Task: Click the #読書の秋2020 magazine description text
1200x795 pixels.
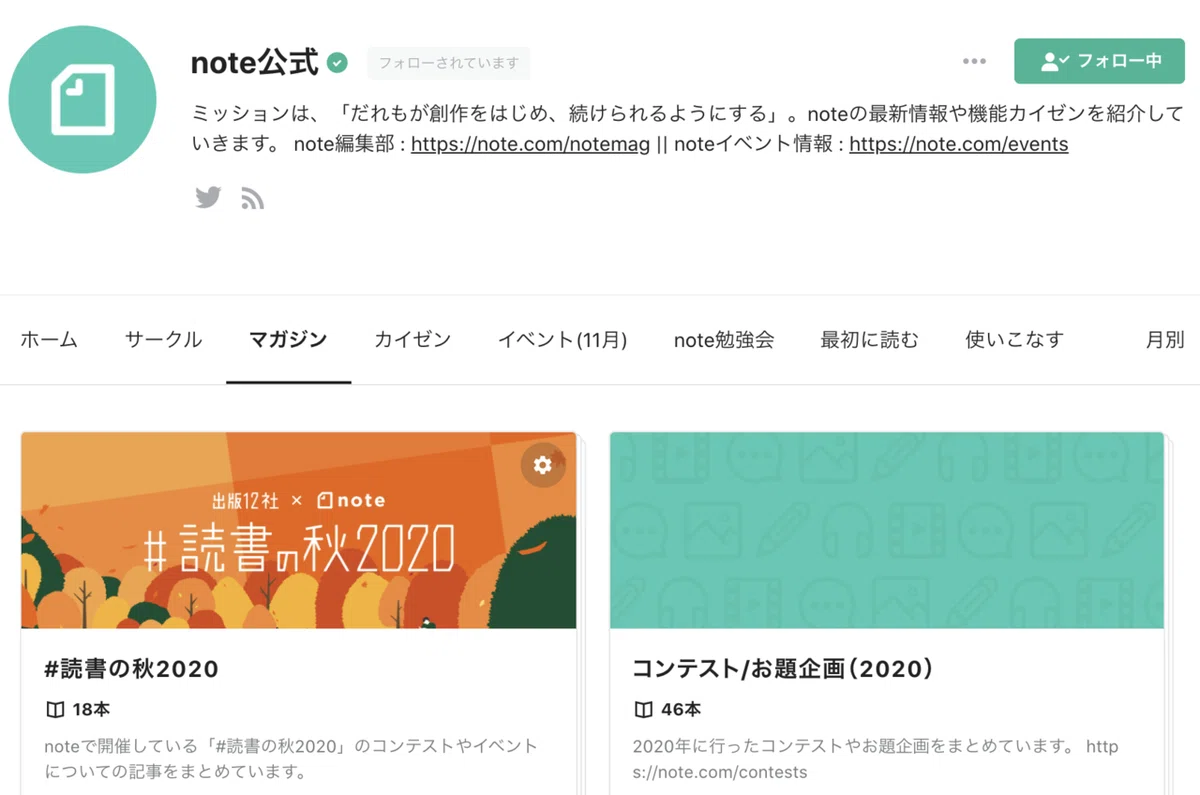Action: (291, 759)
